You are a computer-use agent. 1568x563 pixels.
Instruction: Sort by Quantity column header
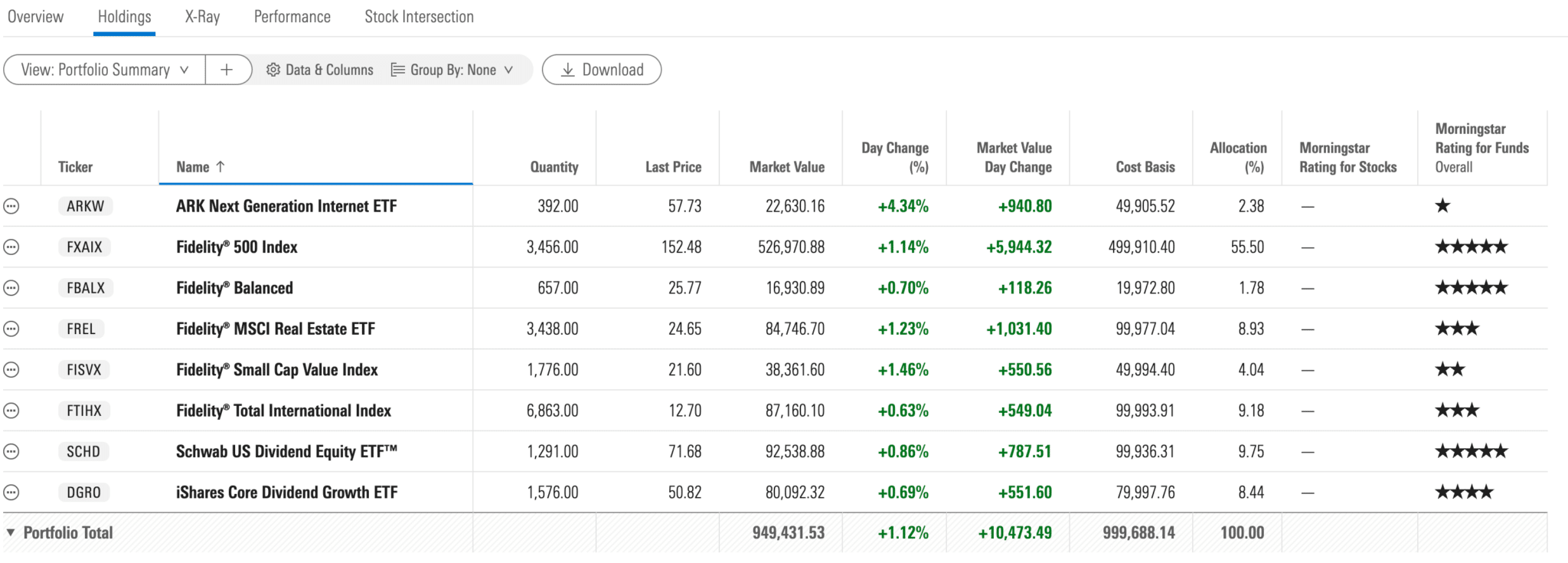coord(554,167)
